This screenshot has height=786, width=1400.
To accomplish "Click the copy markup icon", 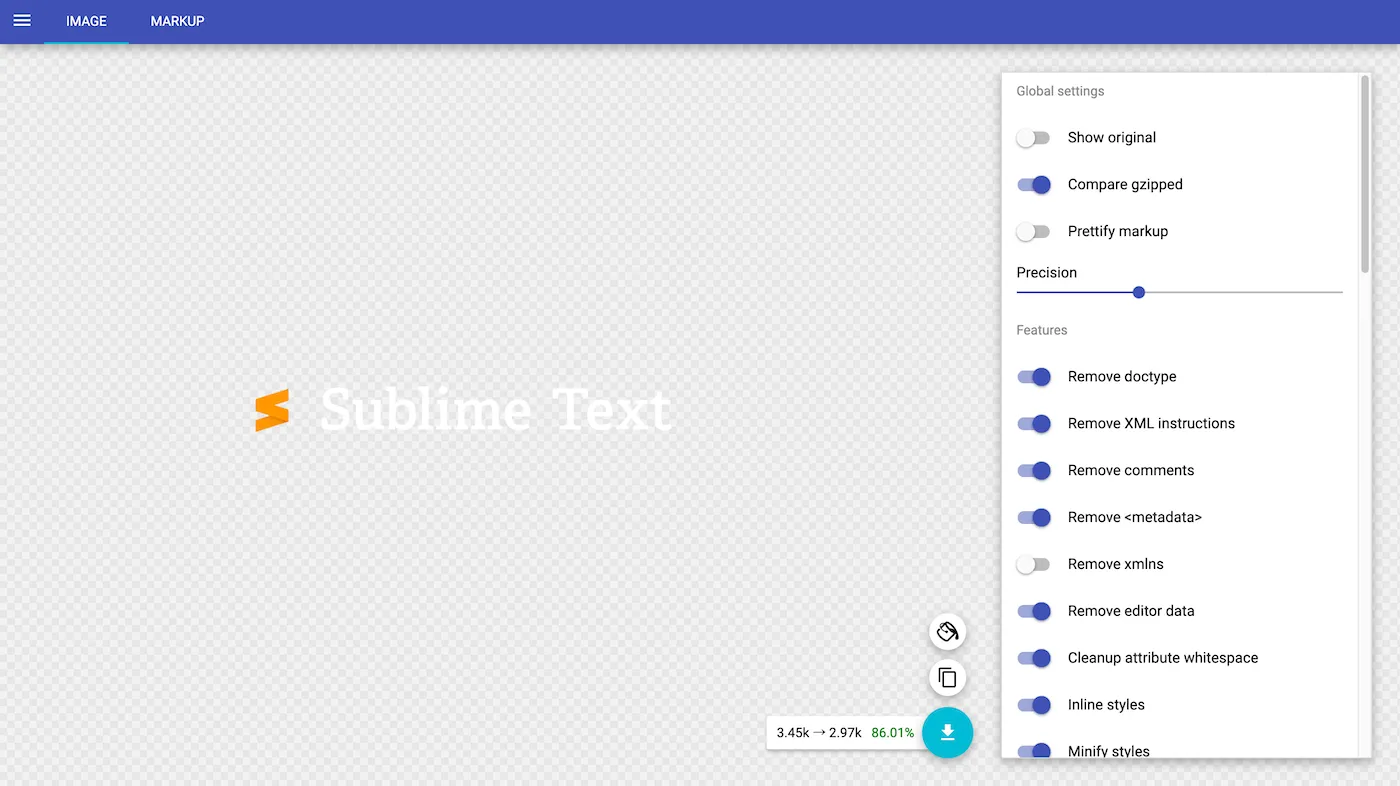I will click(x=947, y=678).
